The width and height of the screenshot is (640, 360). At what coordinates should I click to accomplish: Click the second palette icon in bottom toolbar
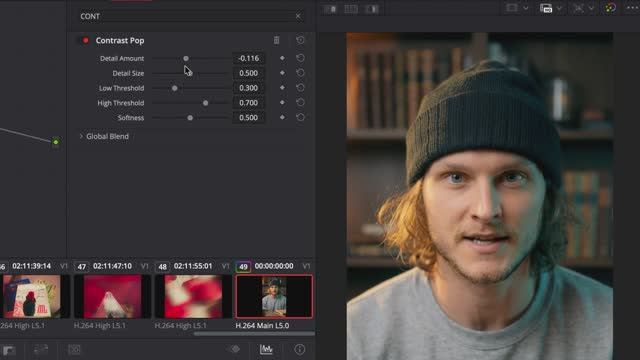click(x=41, y=349)
